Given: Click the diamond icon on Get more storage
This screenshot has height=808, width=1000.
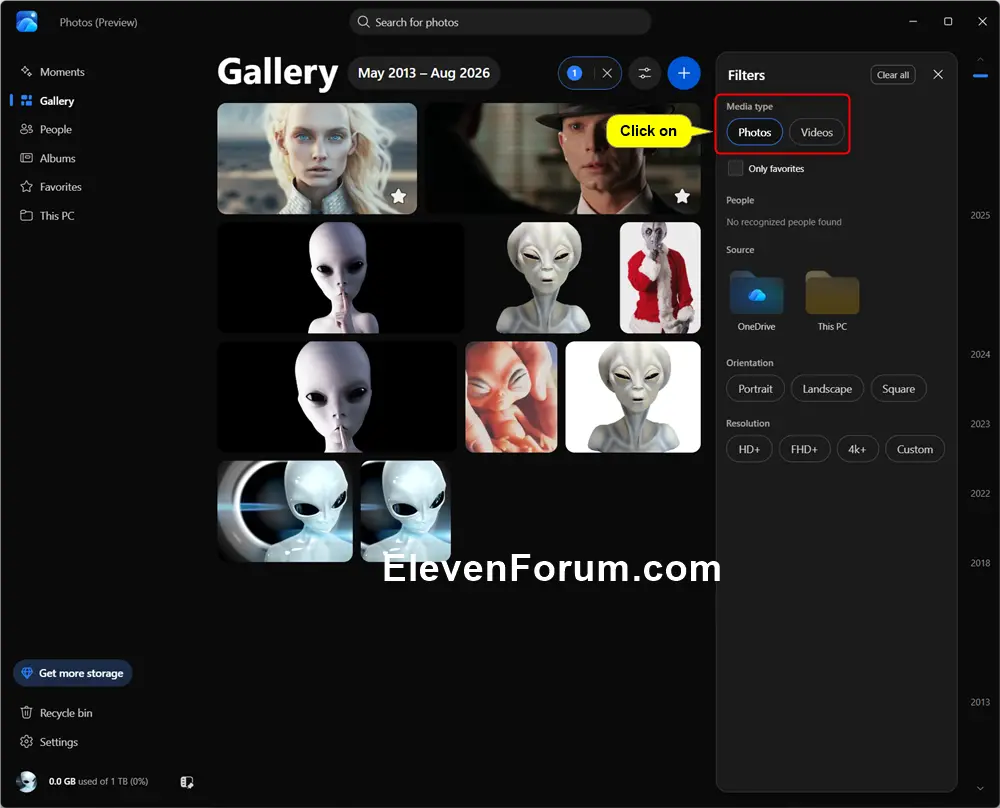Looking at the screenshot, I should pos(27,673).
